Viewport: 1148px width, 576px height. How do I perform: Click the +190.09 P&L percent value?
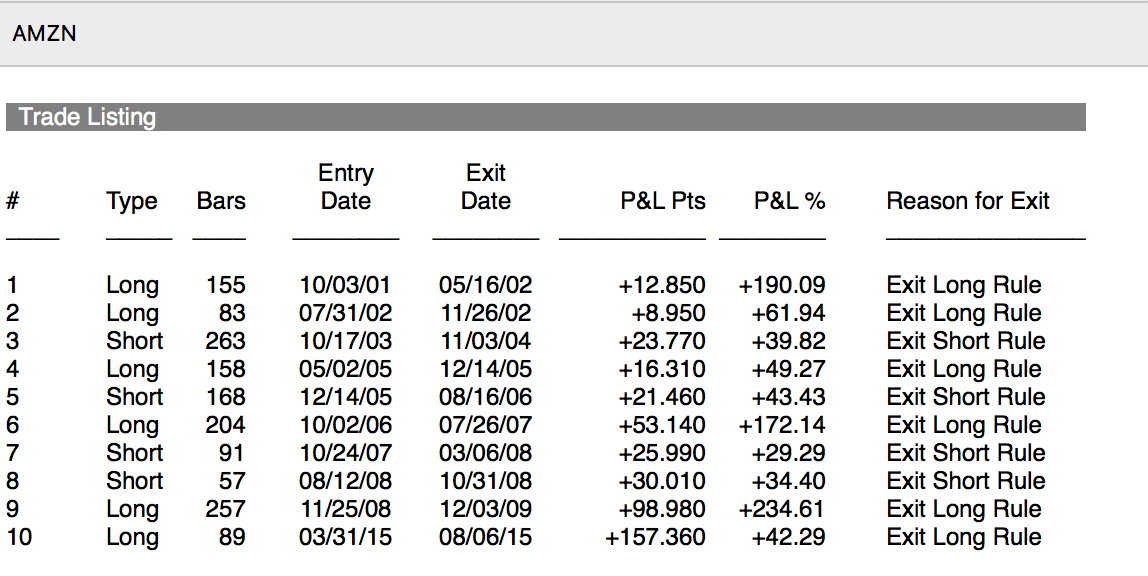(782, 285)
